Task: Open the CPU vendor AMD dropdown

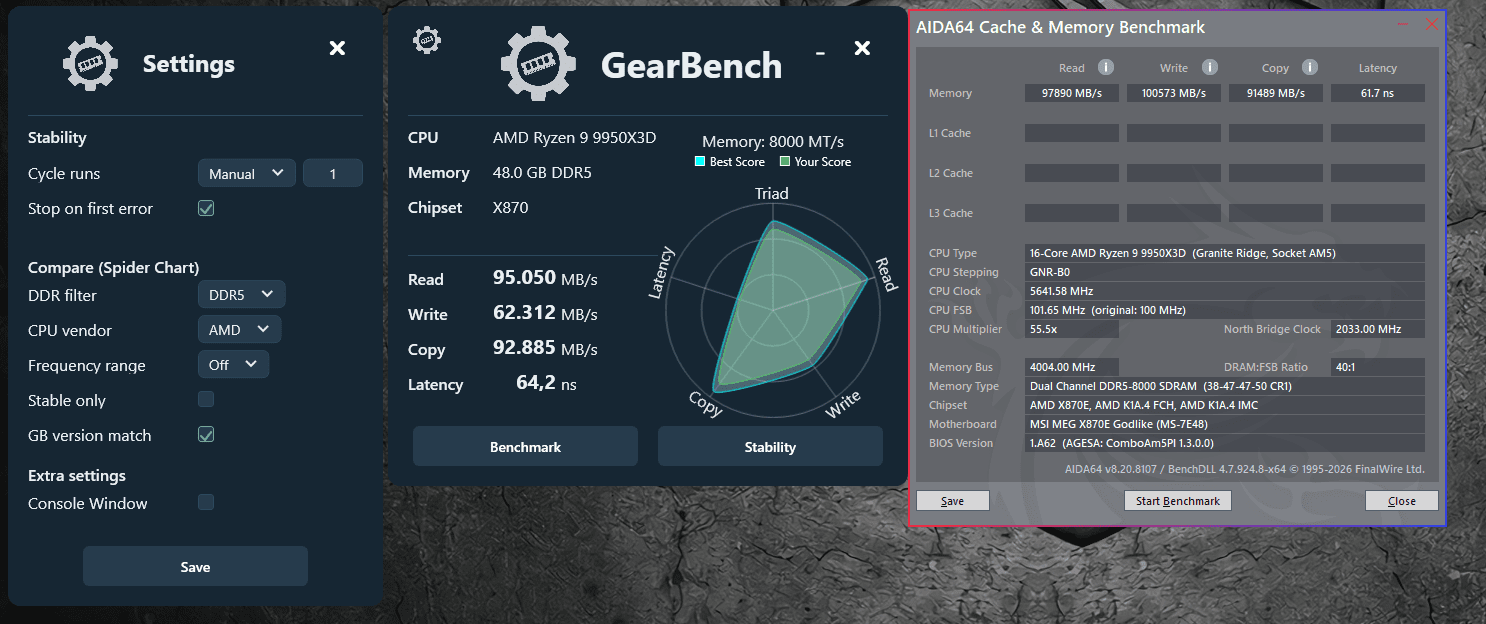Action: coord(239,329)
